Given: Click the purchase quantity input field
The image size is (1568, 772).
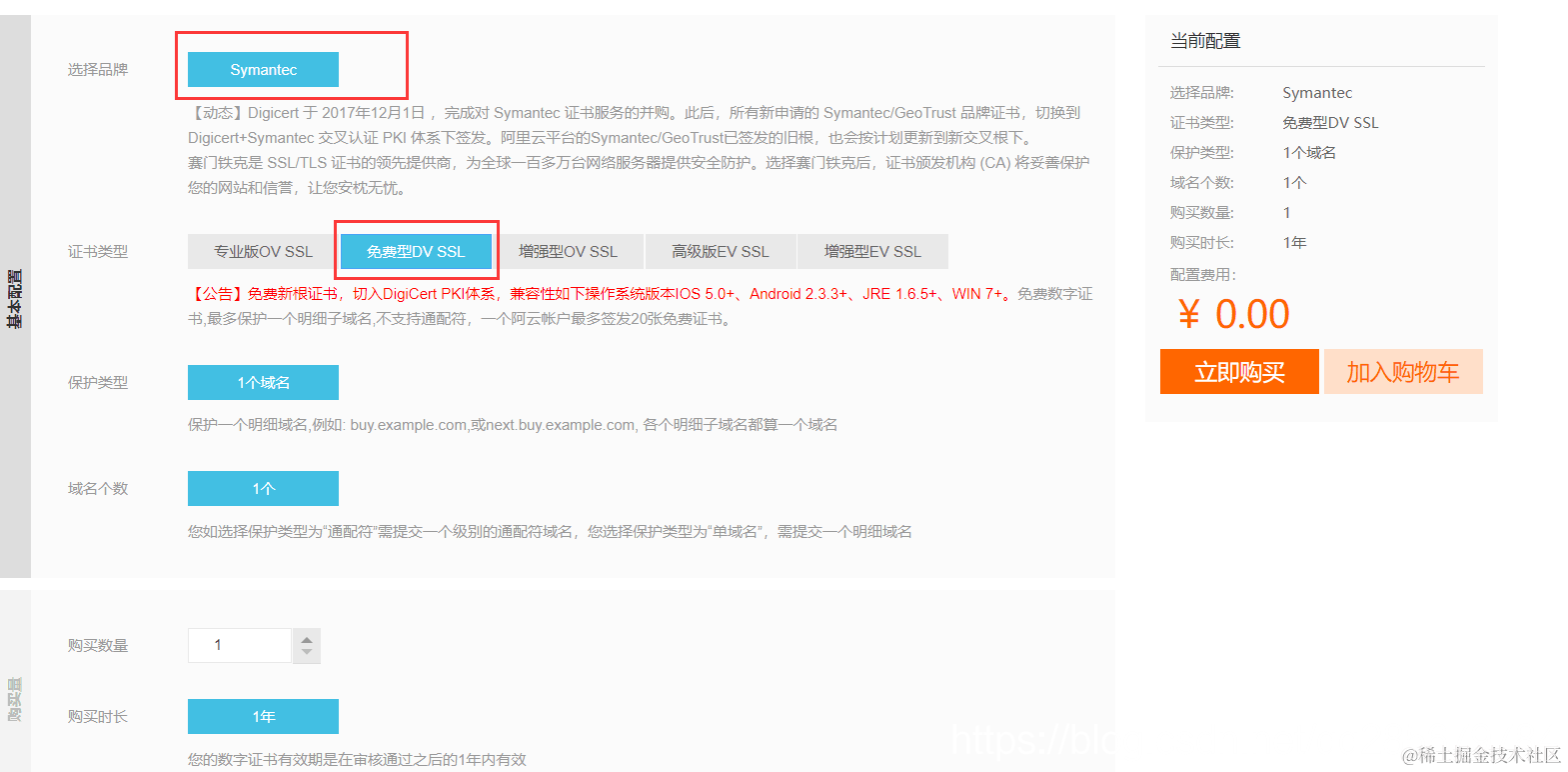Looking at the screenshot, I should click(x=240, y=645).
